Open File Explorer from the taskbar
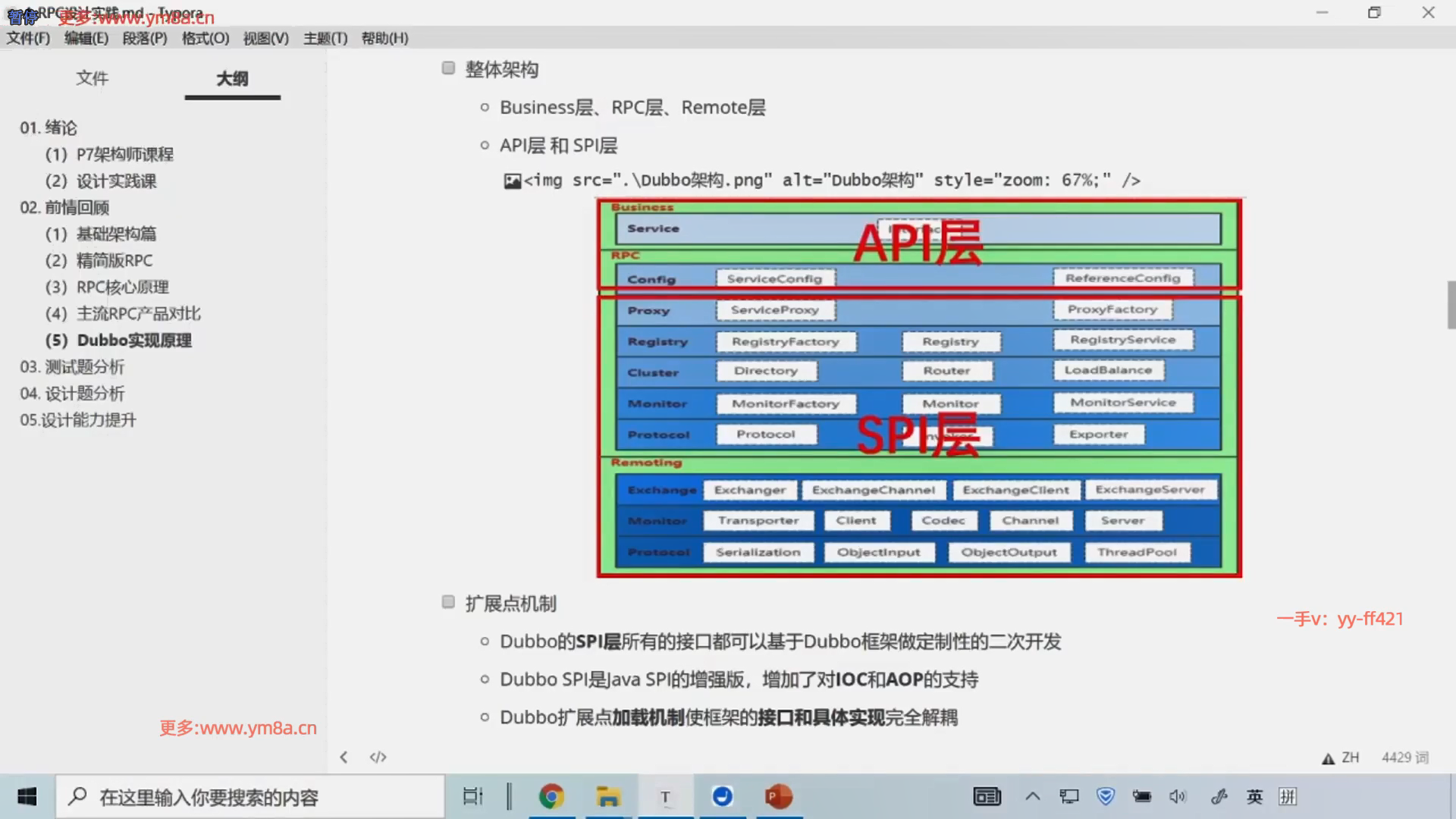The image size is (1456, 819). (608, 796)
